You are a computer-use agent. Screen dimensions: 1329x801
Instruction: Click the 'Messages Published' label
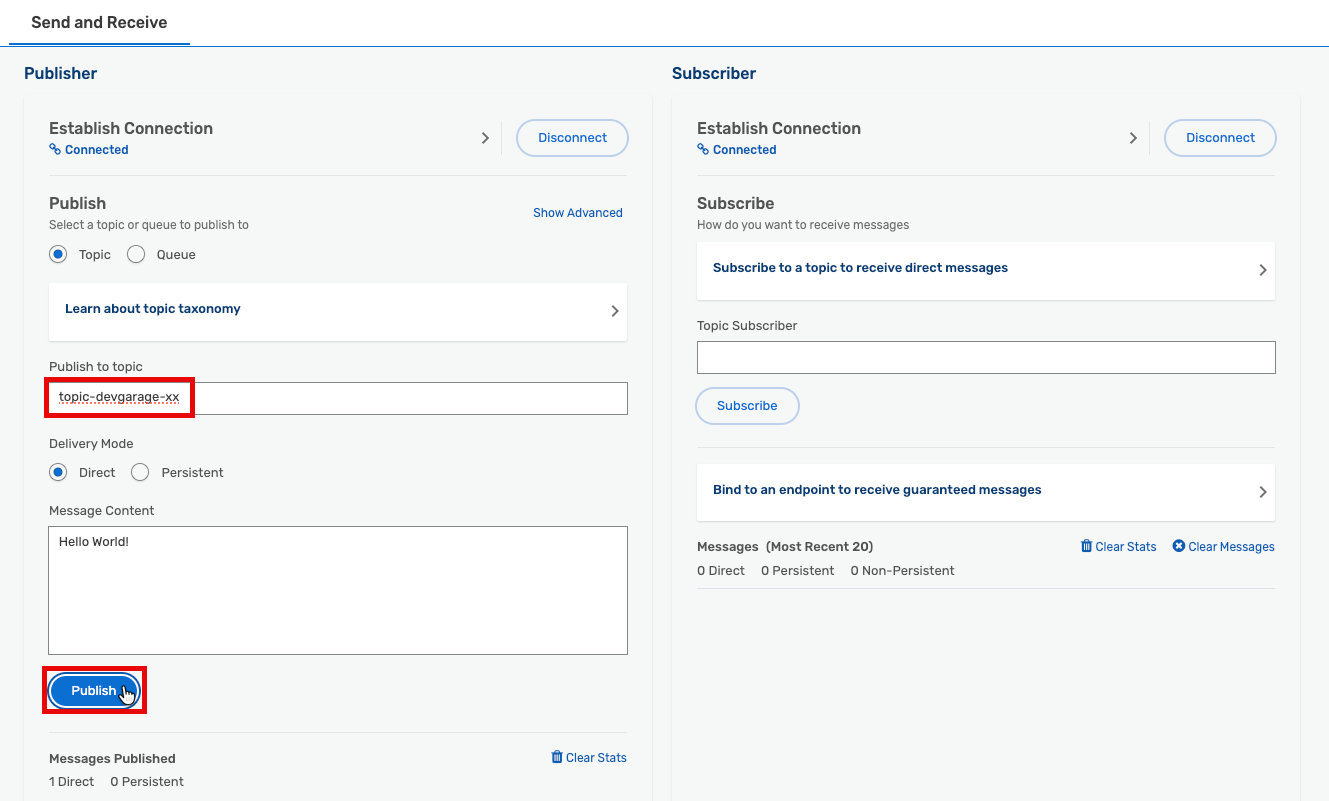tap(112, 759)
